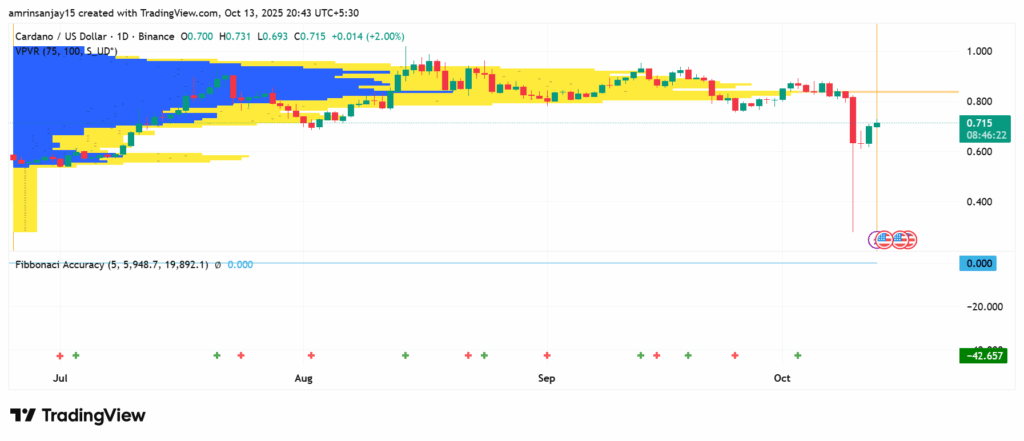Click the blue 0.000 indicator value tag

point(981,264)
